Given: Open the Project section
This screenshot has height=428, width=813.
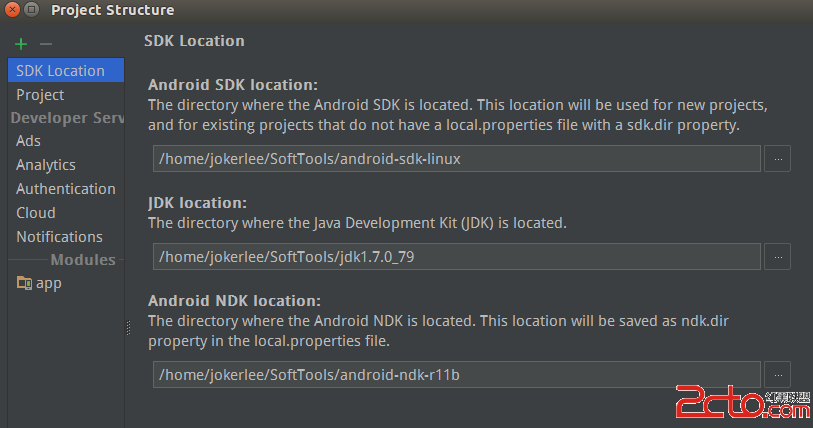Looking at the screenshot, I should pyautogui.click(x=40, y=95).
